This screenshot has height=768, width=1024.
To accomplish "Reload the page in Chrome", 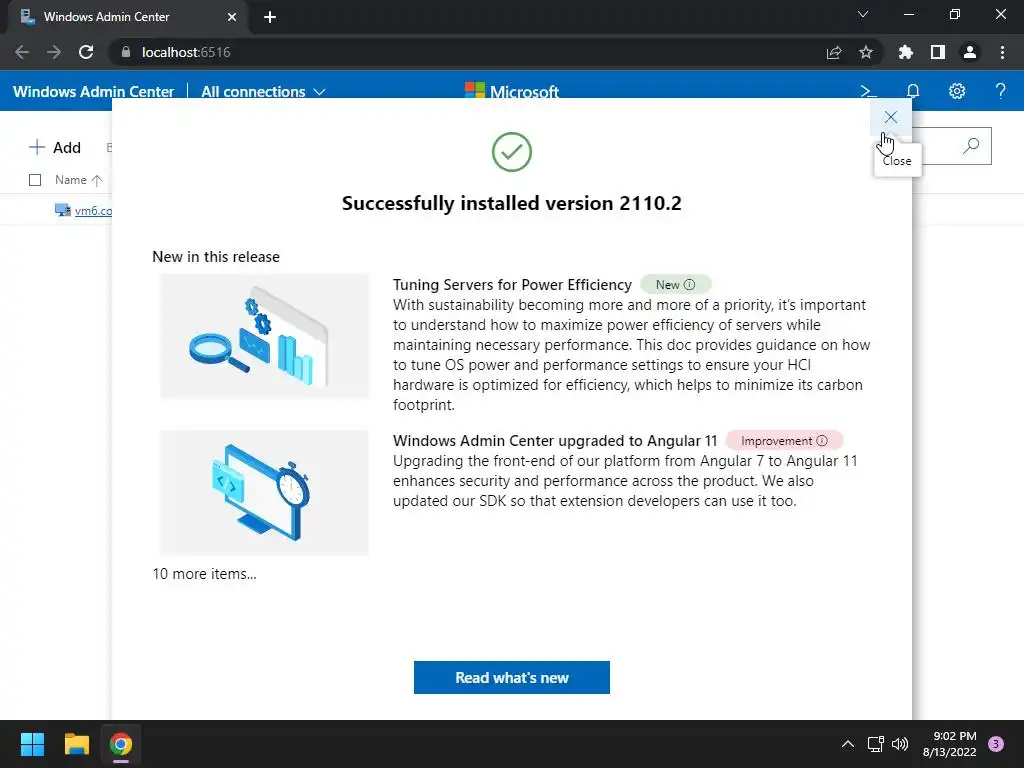I will (x=86, y=52).
